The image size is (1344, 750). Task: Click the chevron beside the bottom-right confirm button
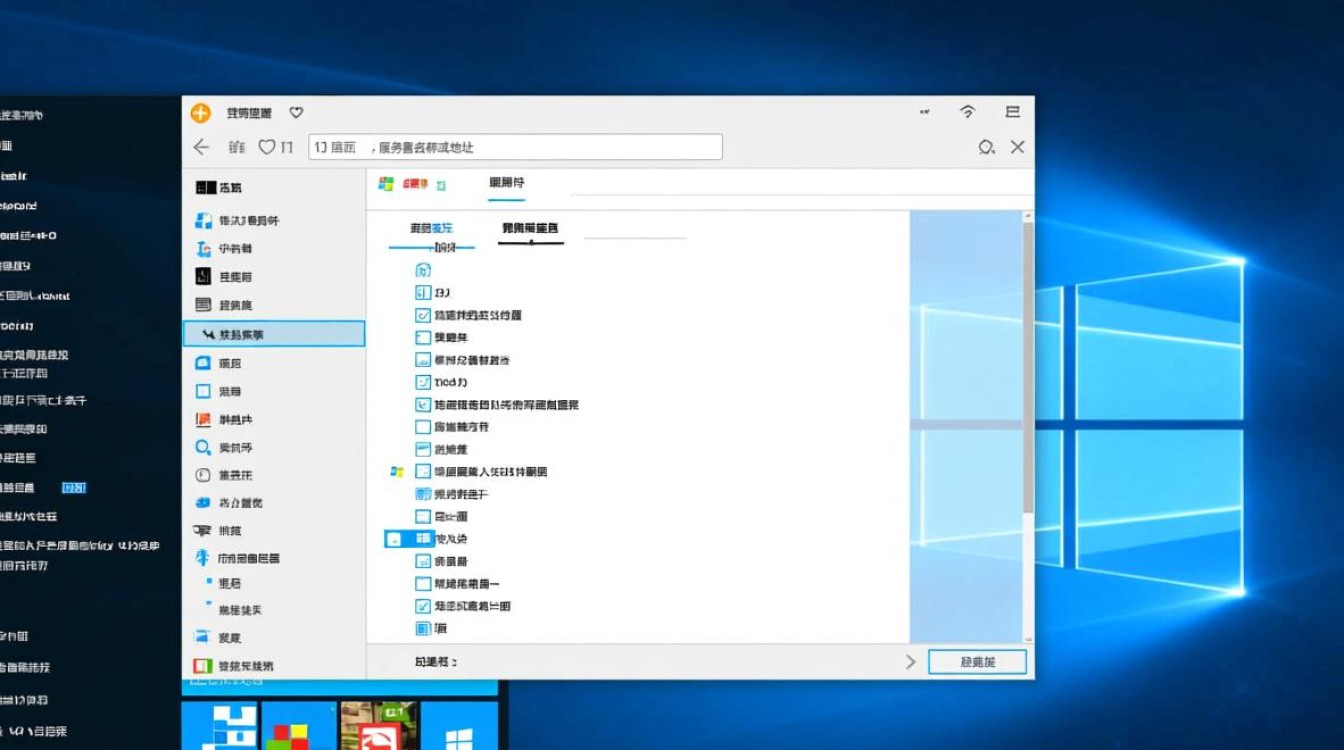point(911,661)
